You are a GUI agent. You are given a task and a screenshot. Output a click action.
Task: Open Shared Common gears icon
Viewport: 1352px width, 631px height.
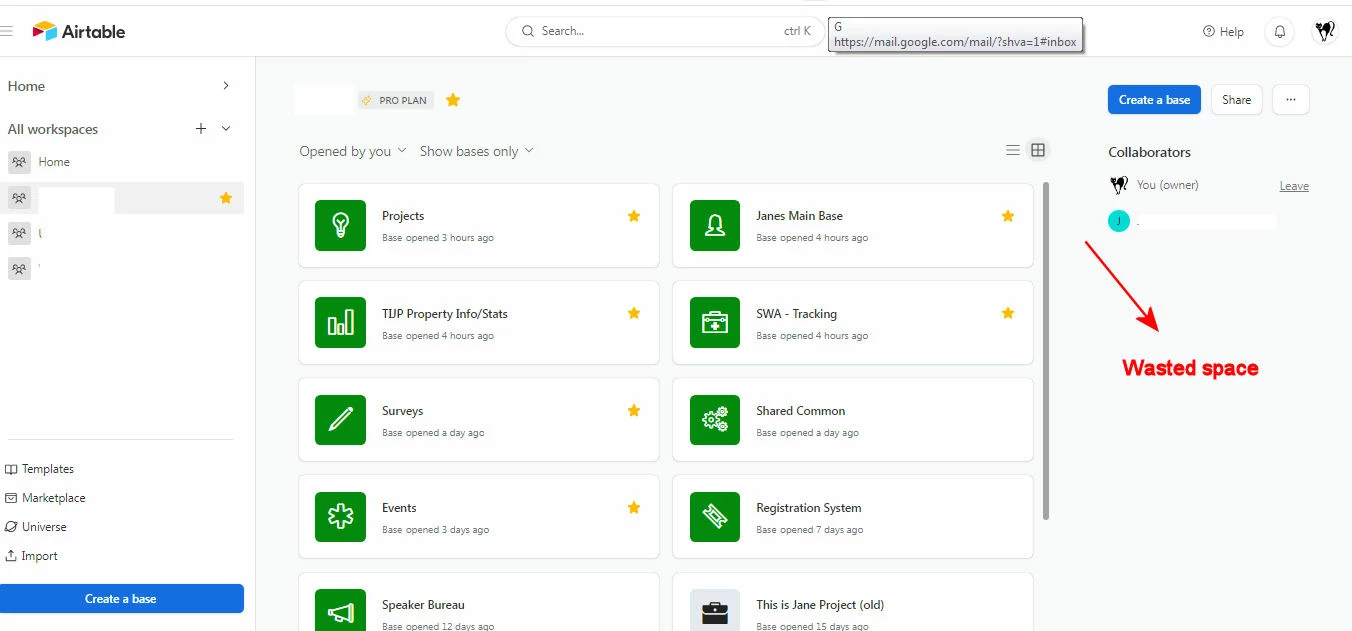pyautogui.click(x=715, y=420)
